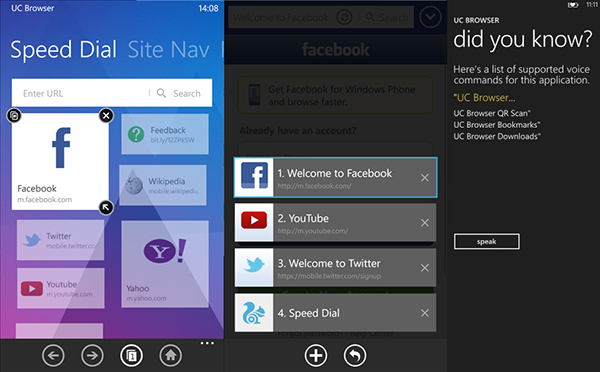Open the Youtube speed dial tile
Image resolution: width=600 pixels, height=372 pixels.
point(60,288)
